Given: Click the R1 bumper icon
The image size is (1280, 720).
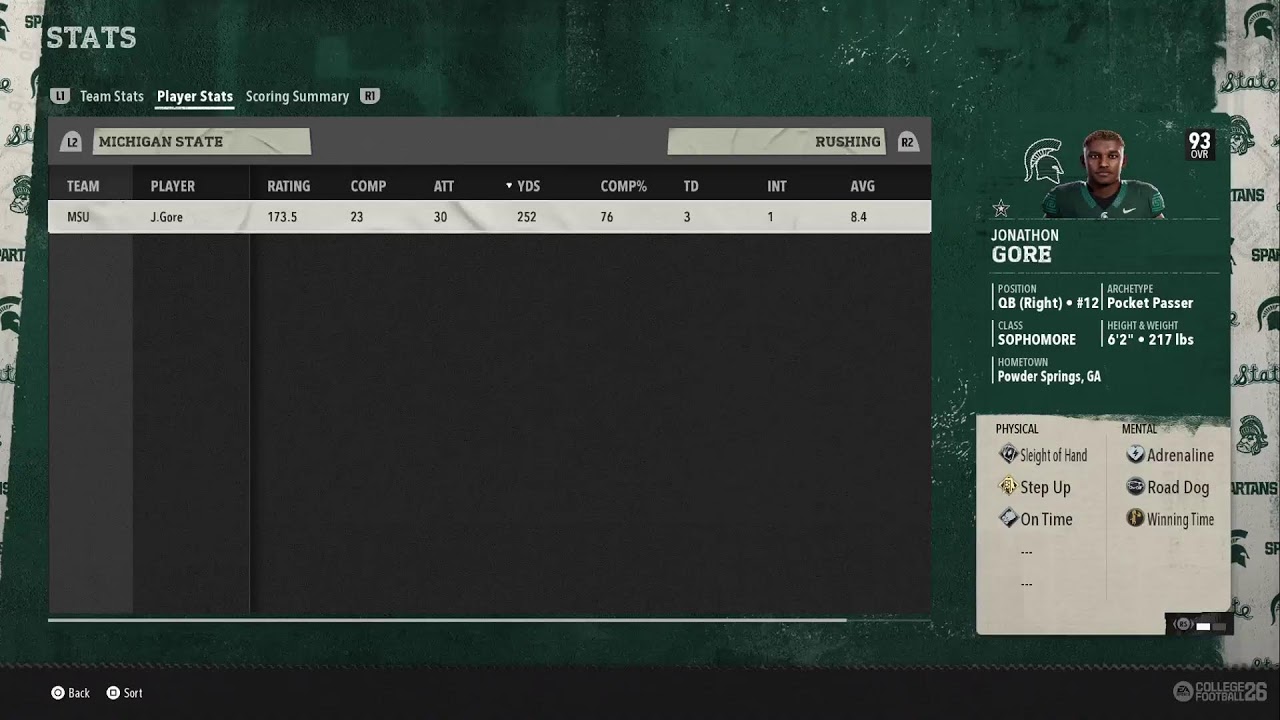Looking at the screenshot, I should coord(370,96).
